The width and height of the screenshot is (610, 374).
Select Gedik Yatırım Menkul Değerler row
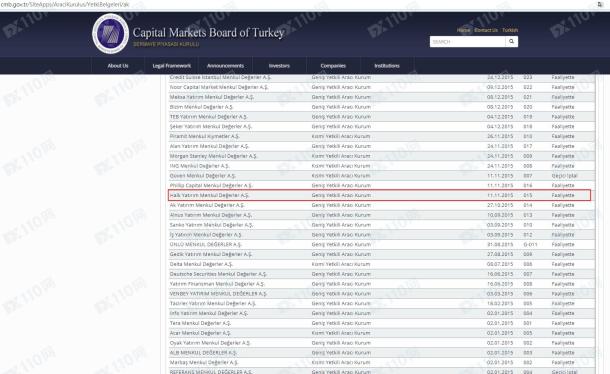382,254
